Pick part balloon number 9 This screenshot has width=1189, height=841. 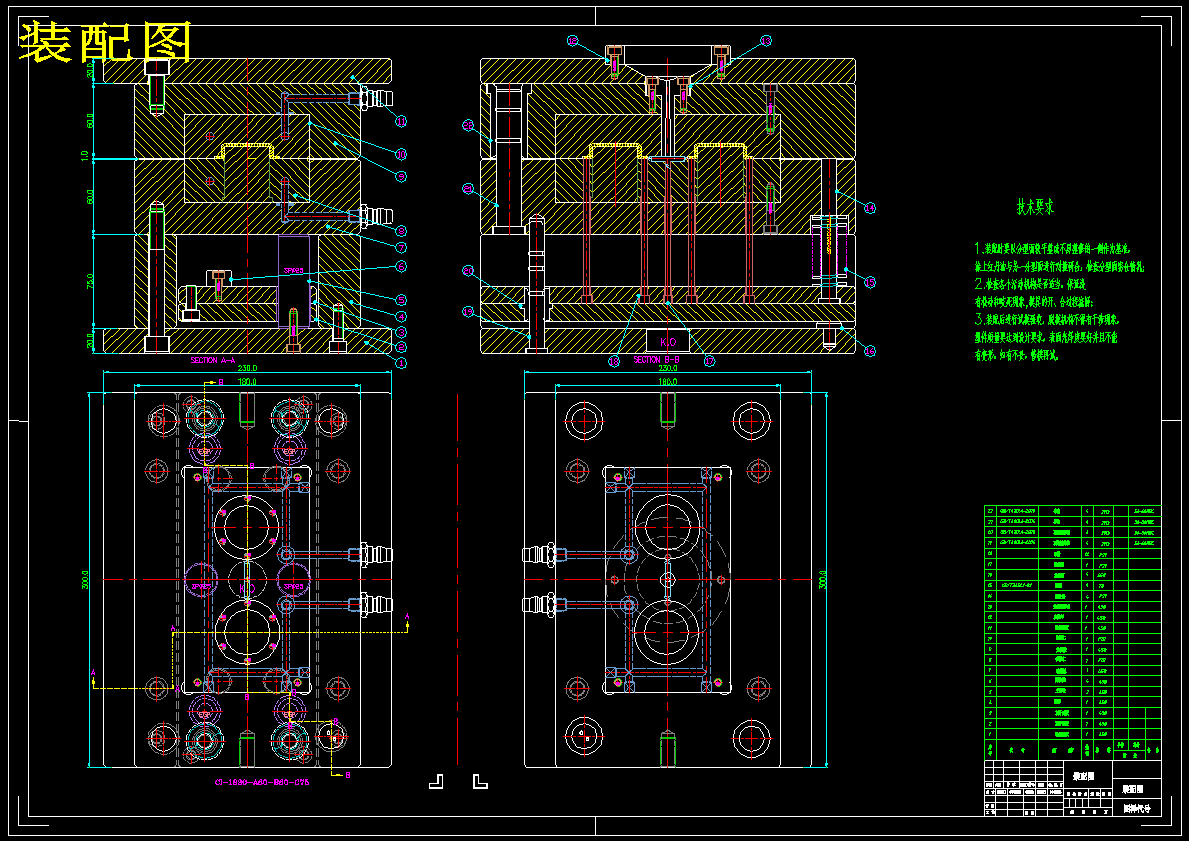click(x=401, y=177)
